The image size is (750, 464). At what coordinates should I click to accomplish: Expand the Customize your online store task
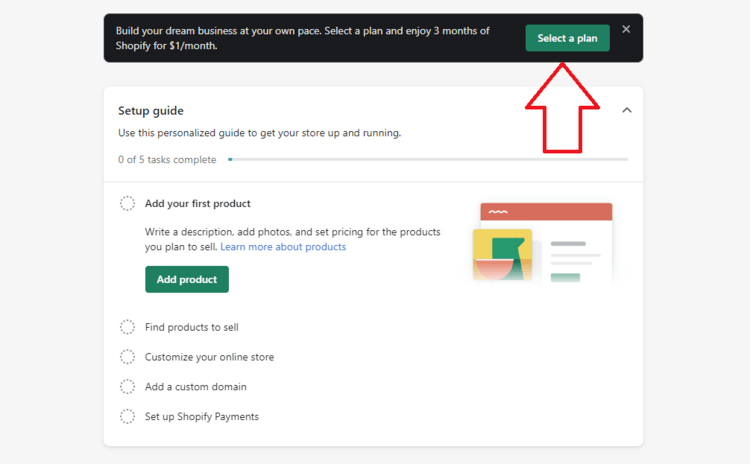[x=209, y=357]
